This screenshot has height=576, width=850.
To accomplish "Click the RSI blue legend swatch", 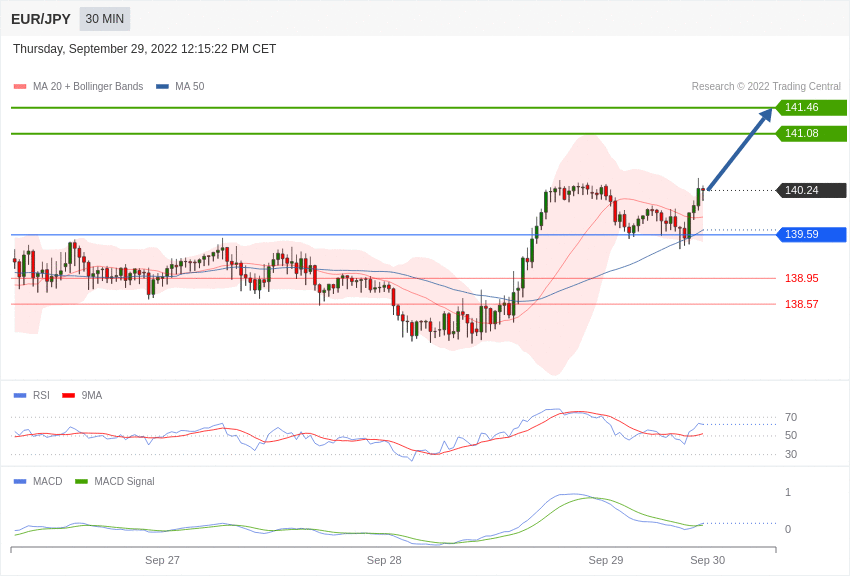I will click(20, 396).
